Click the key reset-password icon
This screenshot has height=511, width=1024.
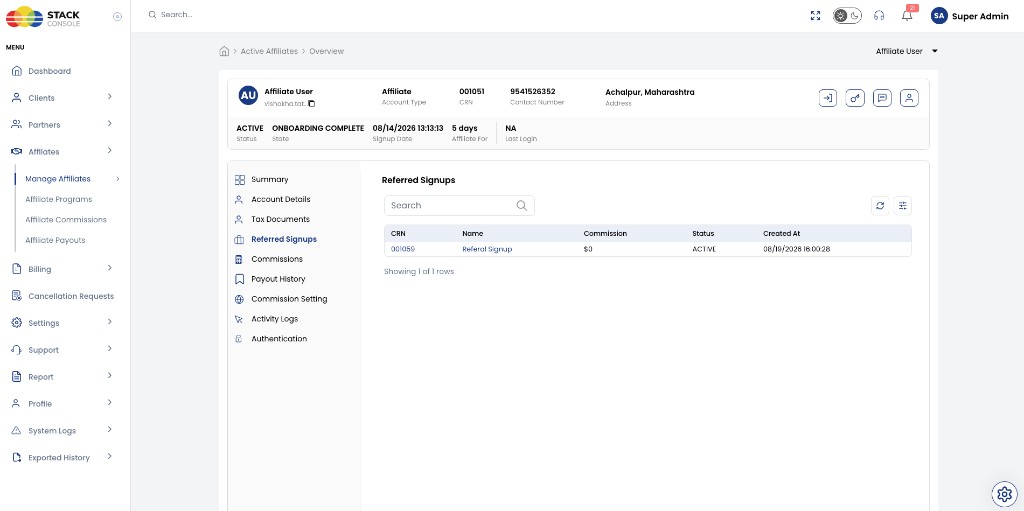tap(855, 98)
